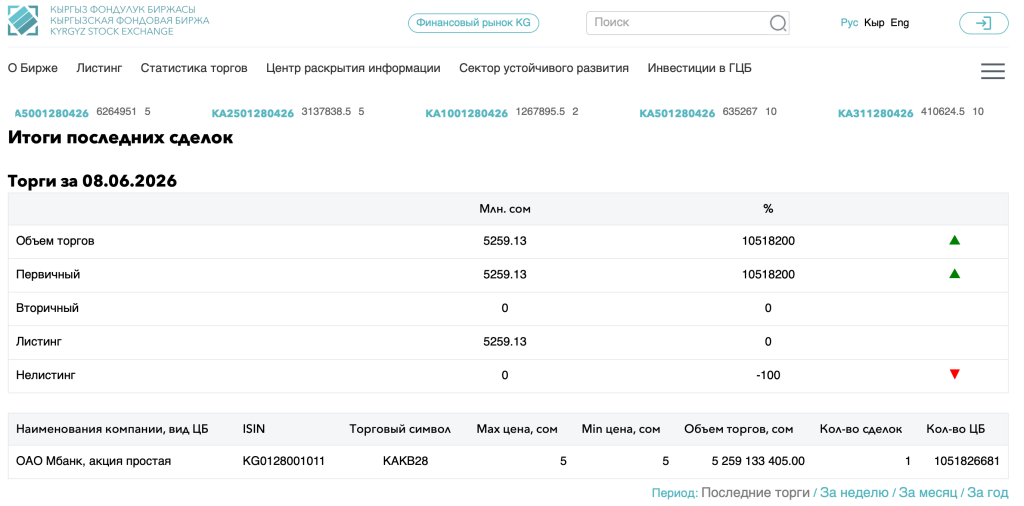
Task: Click ticker symbol KA311280426
Action: [x=876, y=114]
